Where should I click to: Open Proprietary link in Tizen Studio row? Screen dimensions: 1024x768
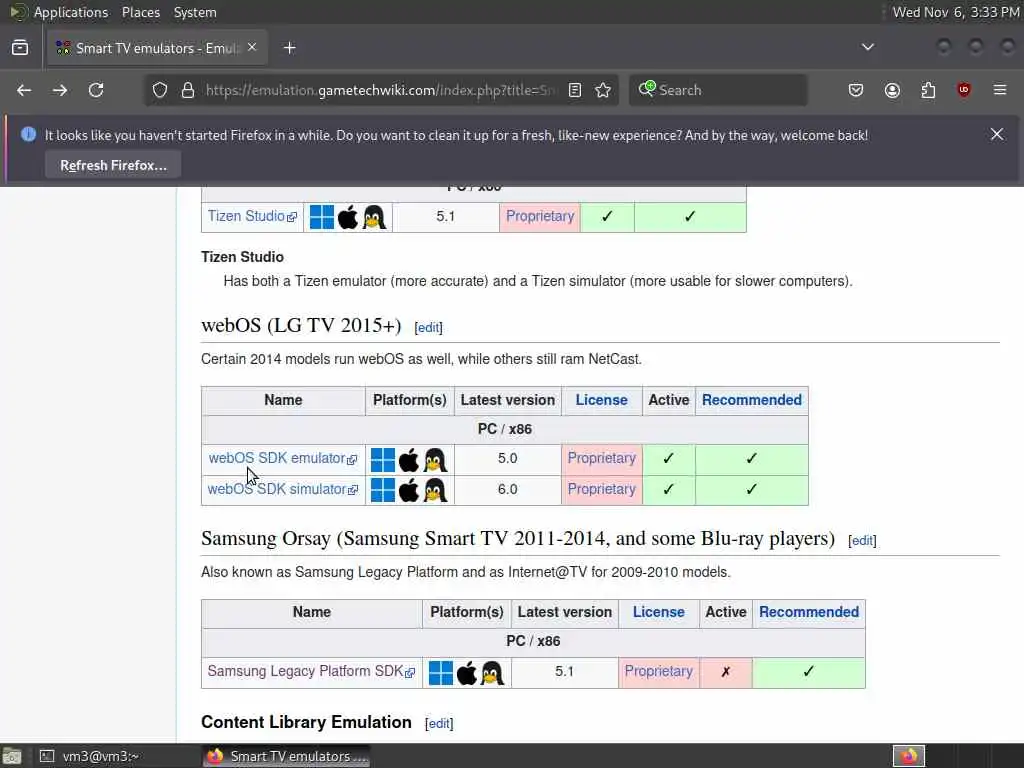coord(540,216)
